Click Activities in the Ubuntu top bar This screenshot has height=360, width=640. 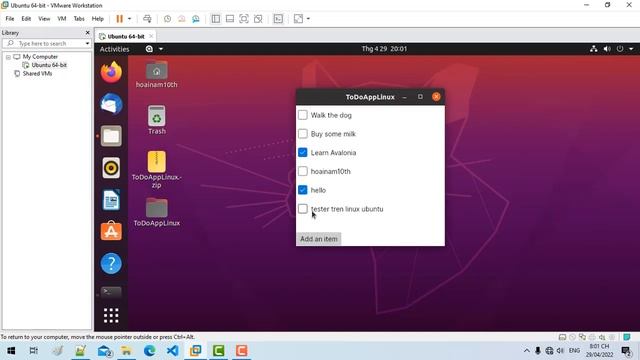tap(114, 49)
